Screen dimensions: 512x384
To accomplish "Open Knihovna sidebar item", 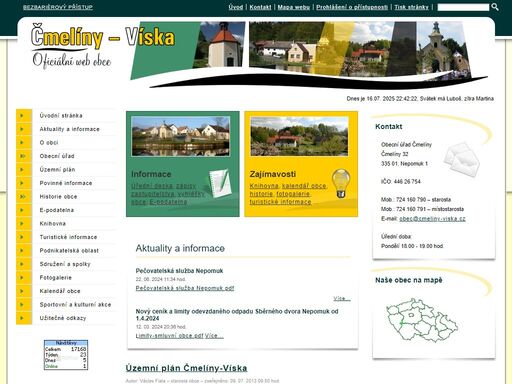I will tap(53, 224).
